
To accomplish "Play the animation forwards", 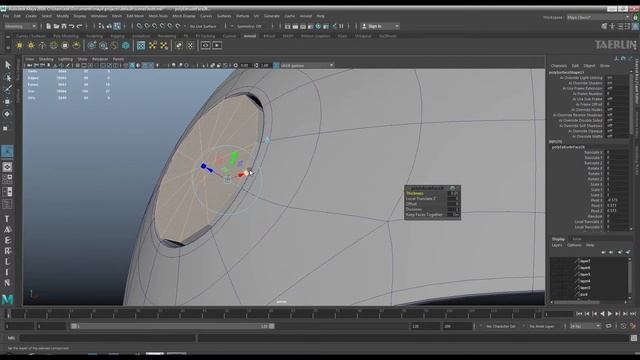I will coord(610,313).
